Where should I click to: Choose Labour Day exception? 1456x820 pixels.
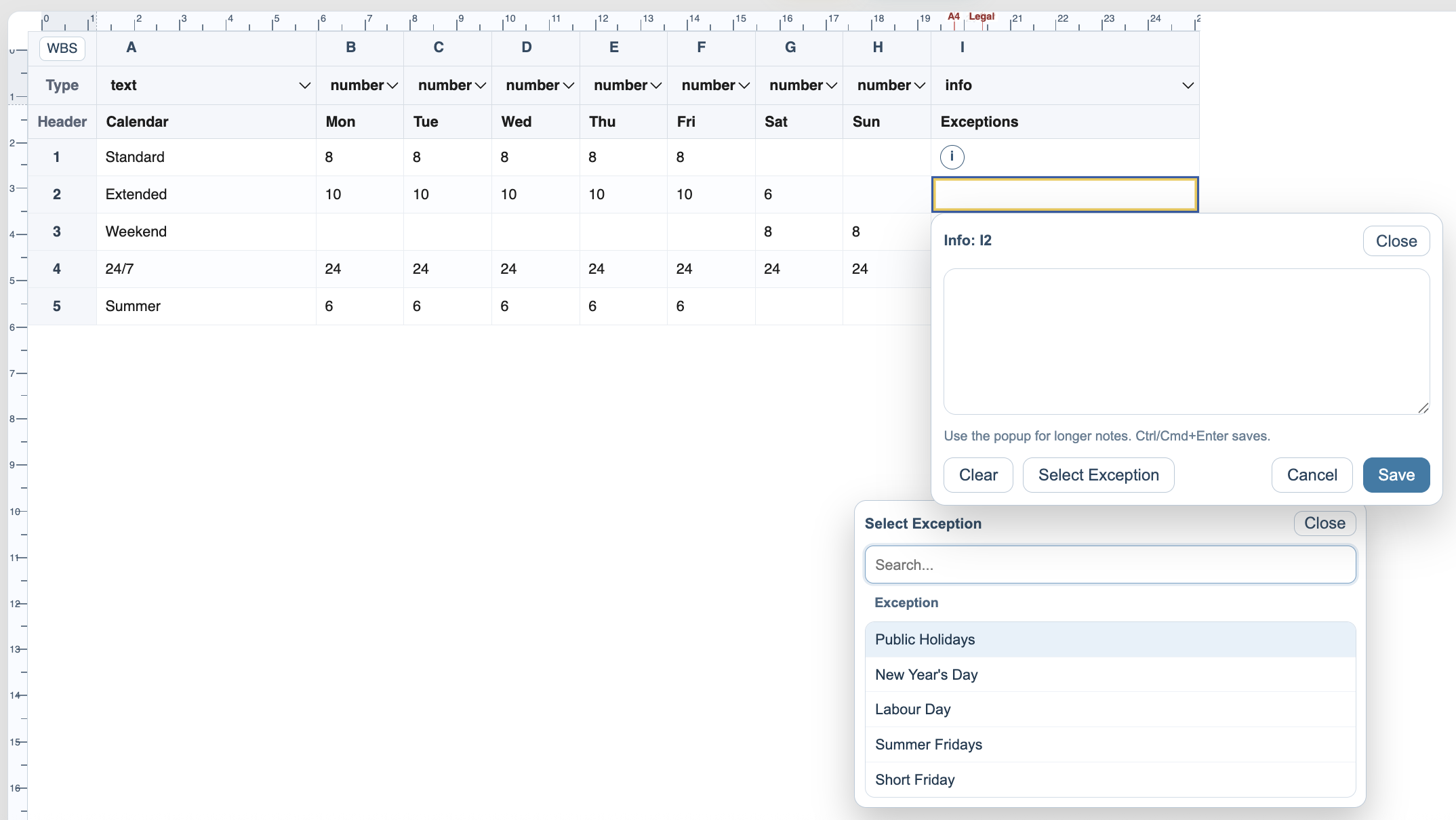tap(1110, 710)
